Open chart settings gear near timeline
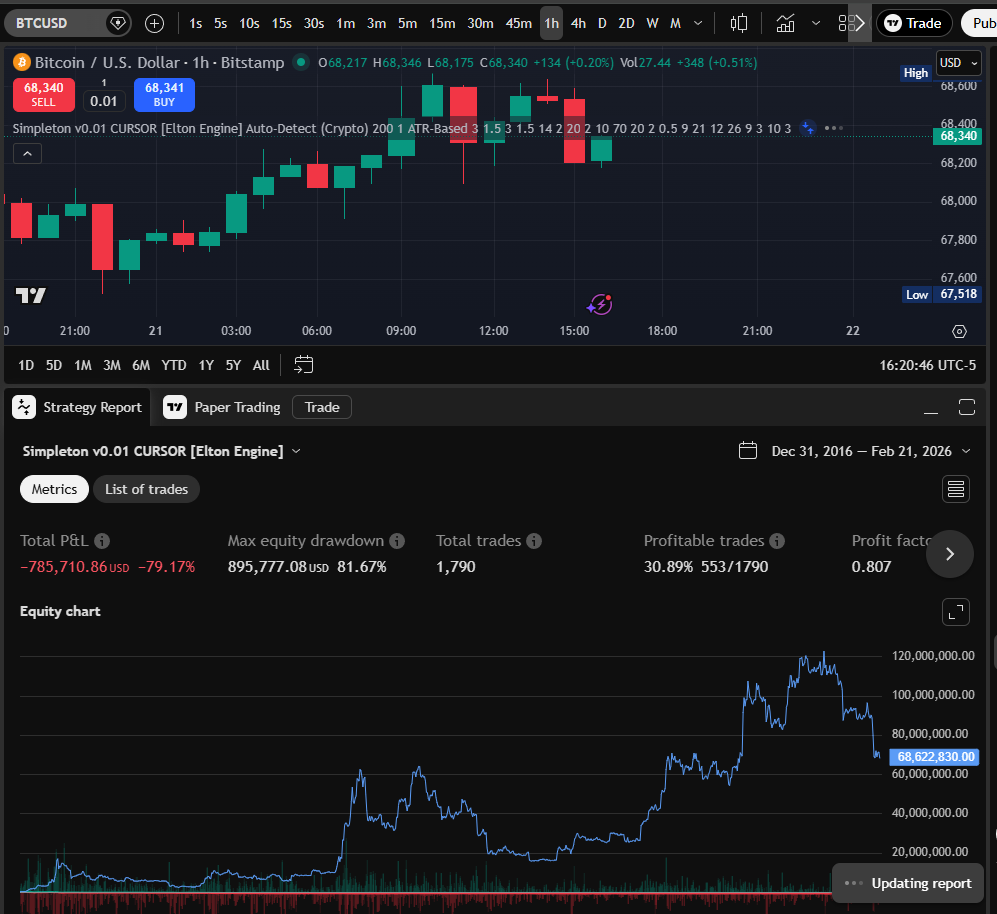The height and width of the screenshot is (914, 997). pyautogui.click(x=959, y=331)
